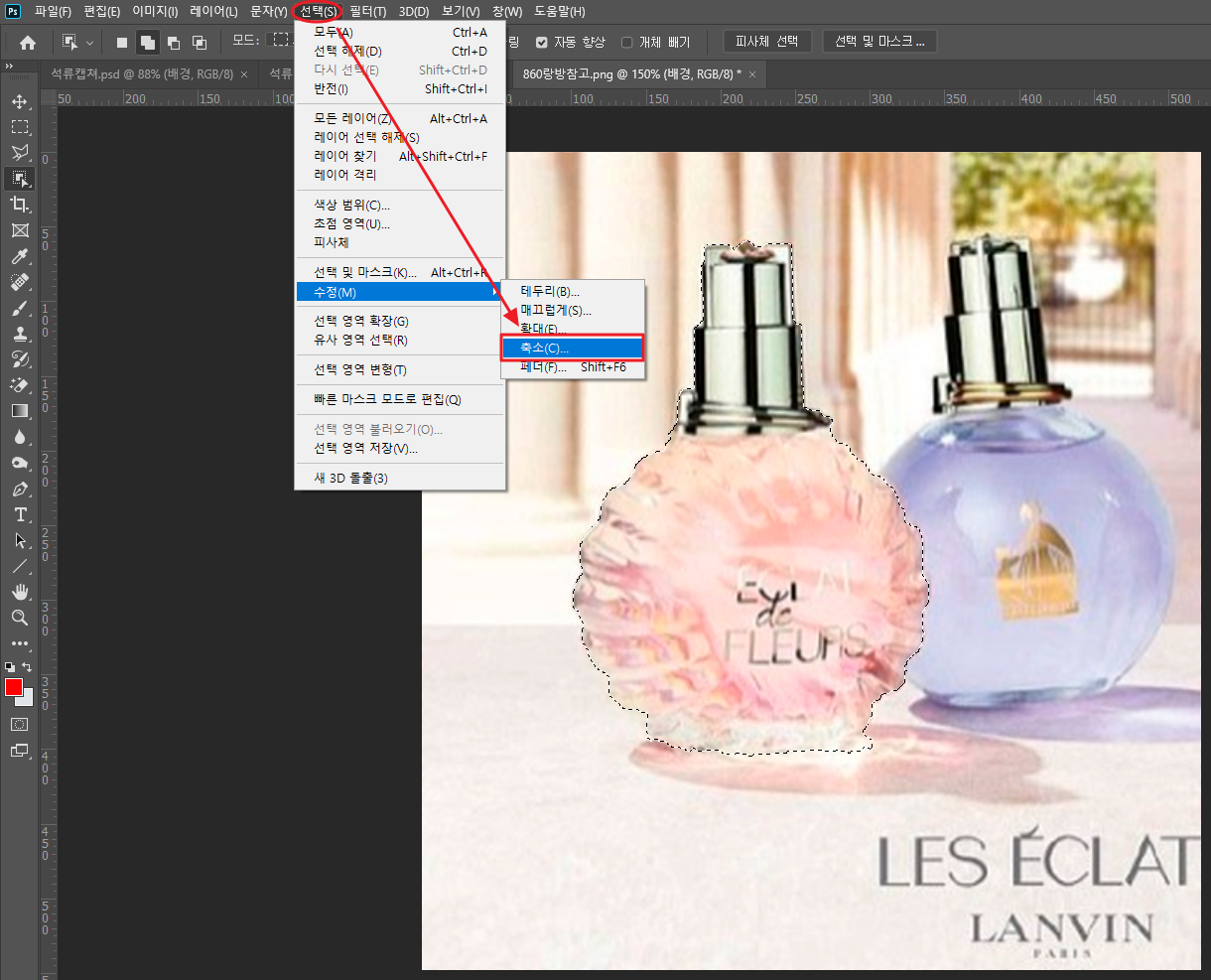Select the Eyedropper tool

[20, 256]
